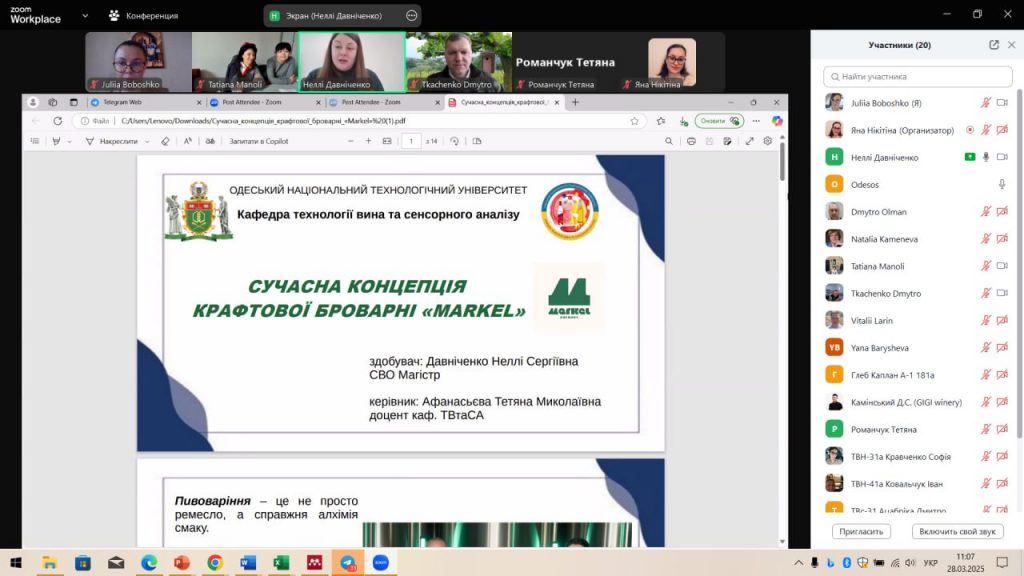
Task: Rotate PDF page icon
Action: [x=455, y=141]
